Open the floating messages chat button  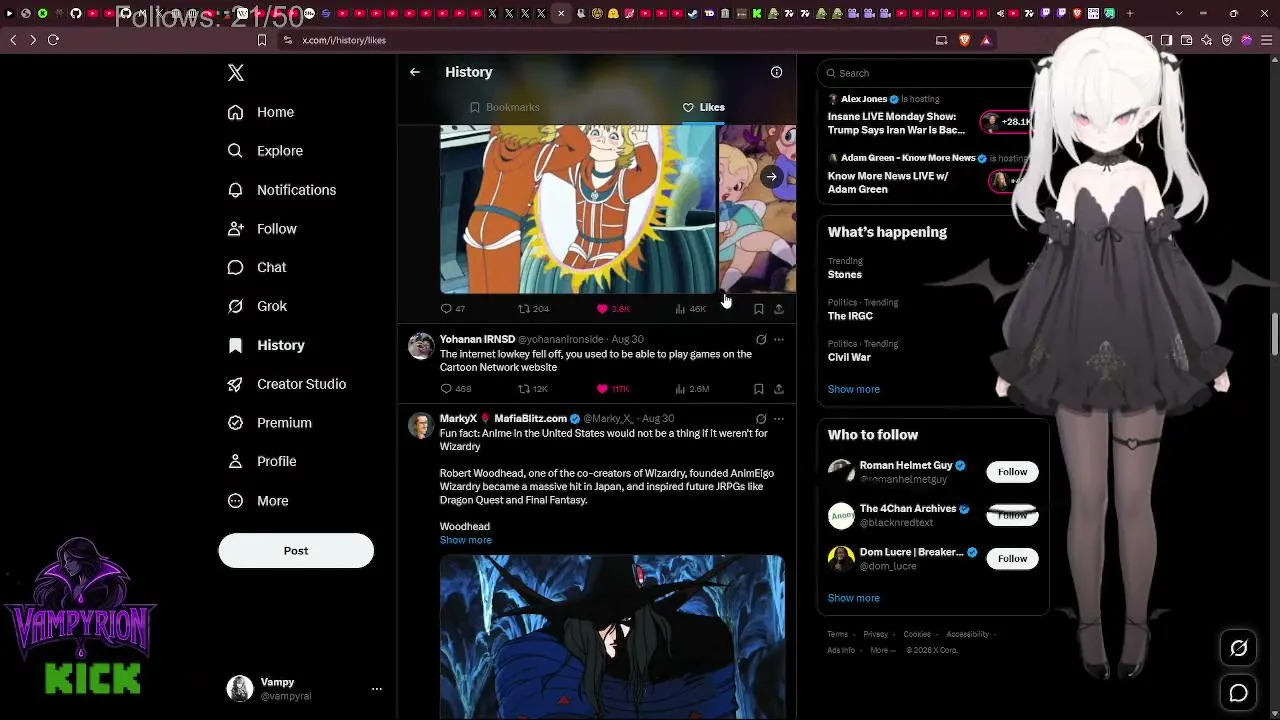(1238, 692)
